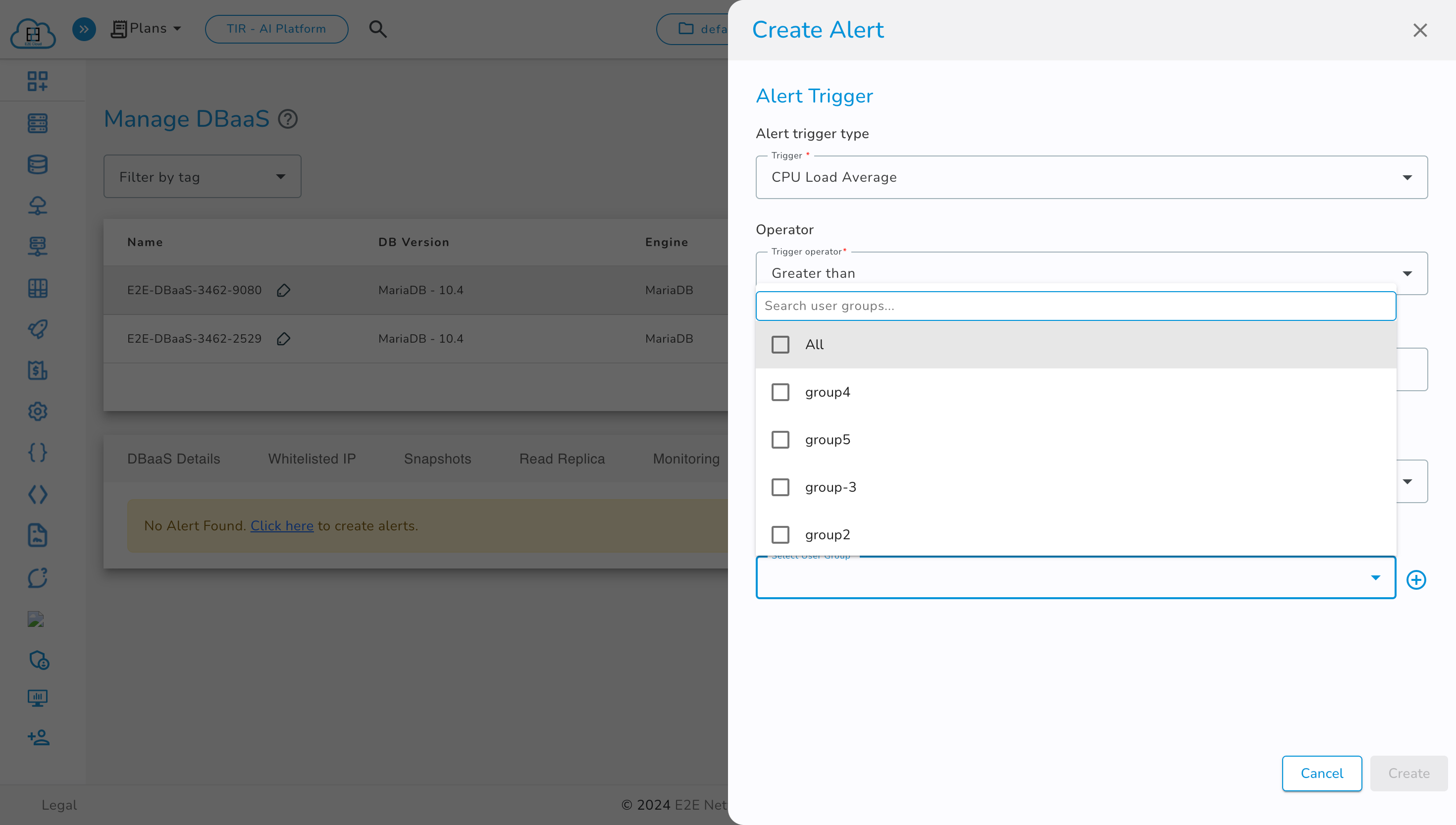Click the network/cloud icon in sidebar
The height and width of the screenshot is (825, 1456).
[x=37, y=206]
